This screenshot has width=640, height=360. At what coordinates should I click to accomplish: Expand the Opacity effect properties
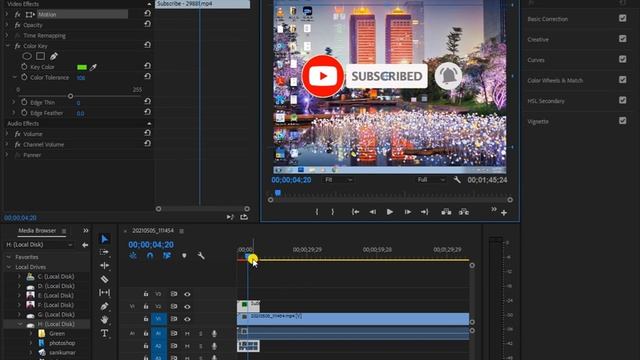7,25
